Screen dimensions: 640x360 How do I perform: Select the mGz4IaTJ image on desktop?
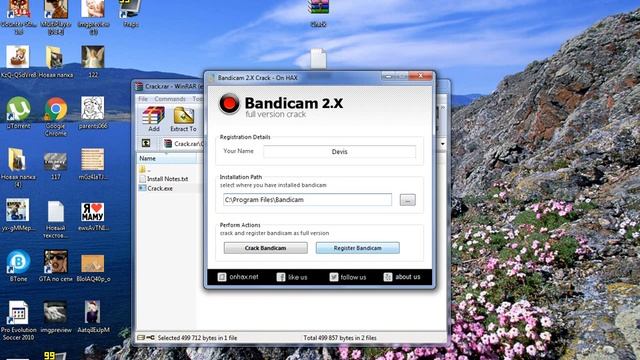(x=93, y=164)
